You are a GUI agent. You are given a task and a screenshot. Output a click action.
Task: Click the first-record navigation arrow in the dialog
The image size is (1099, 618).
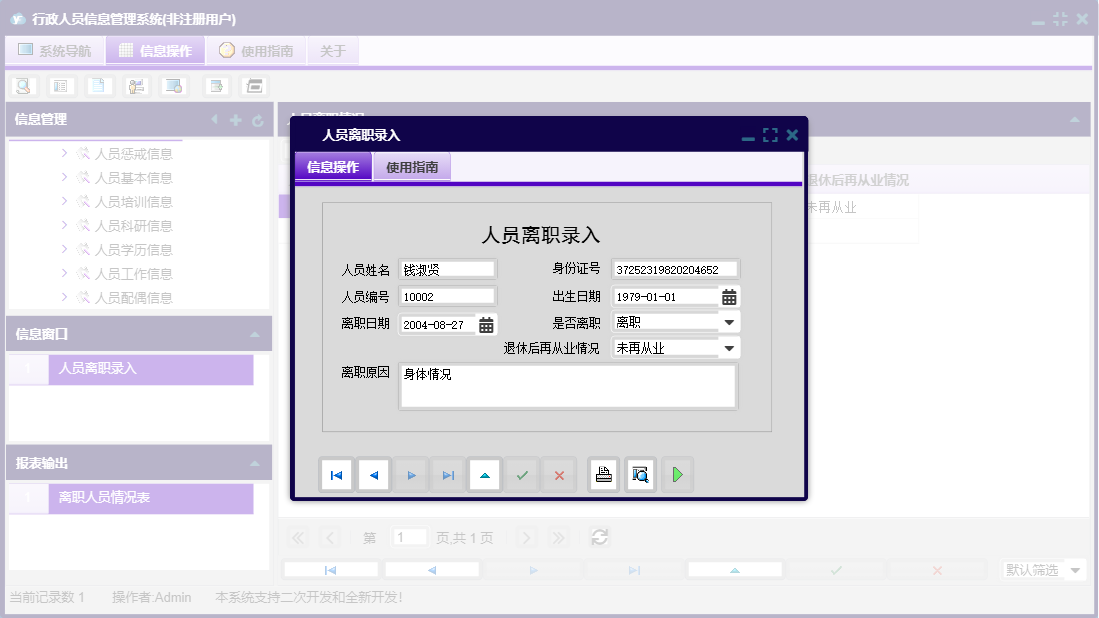(x=337, y=474)
